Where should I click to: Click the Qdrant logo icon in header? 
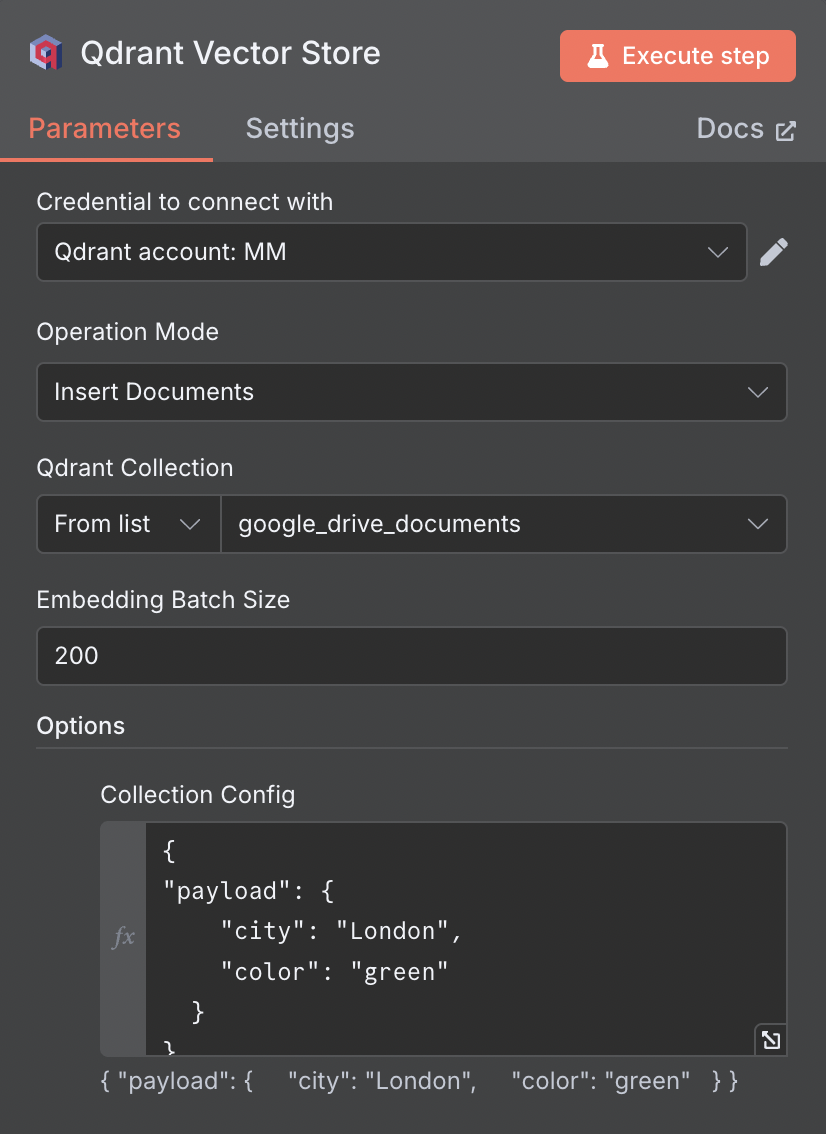46,53
